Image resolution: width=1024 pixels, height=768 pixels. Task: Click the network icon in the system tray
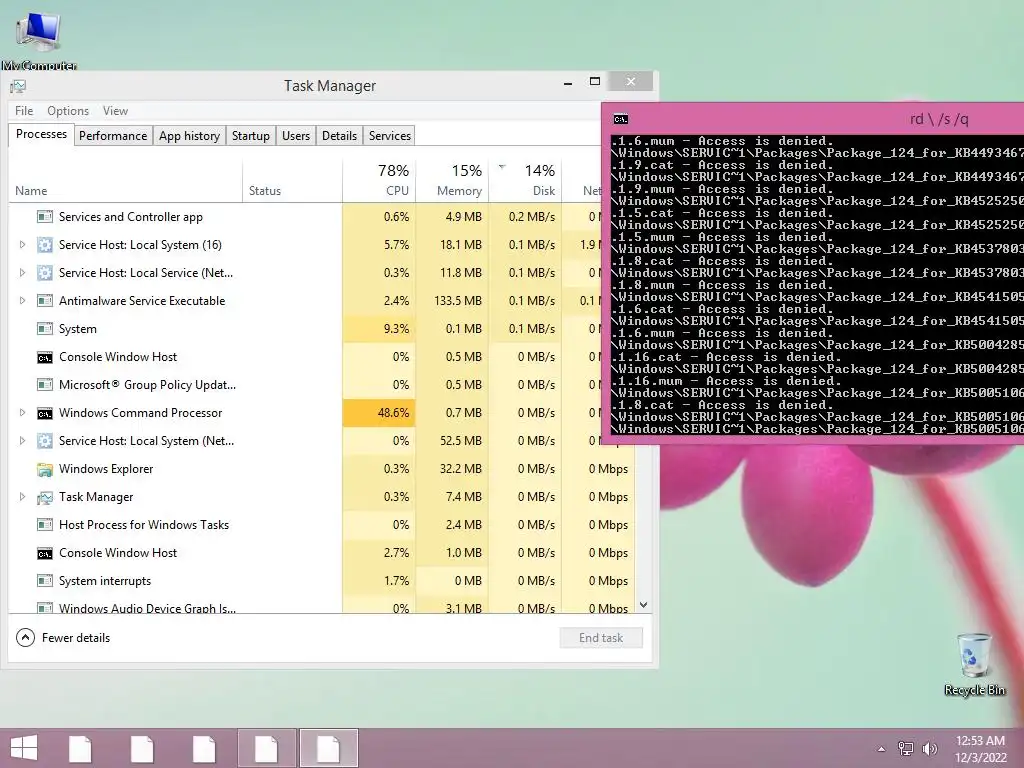905,749
